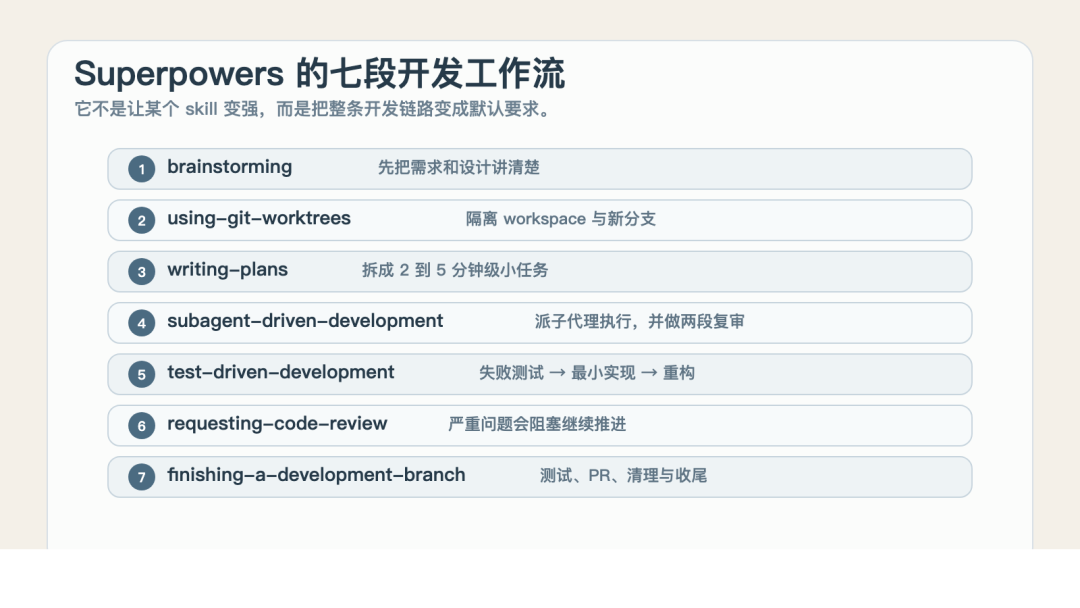
Task: Click the number 7 badge beside finishing-a-development-branch
Action: [141, 476]
